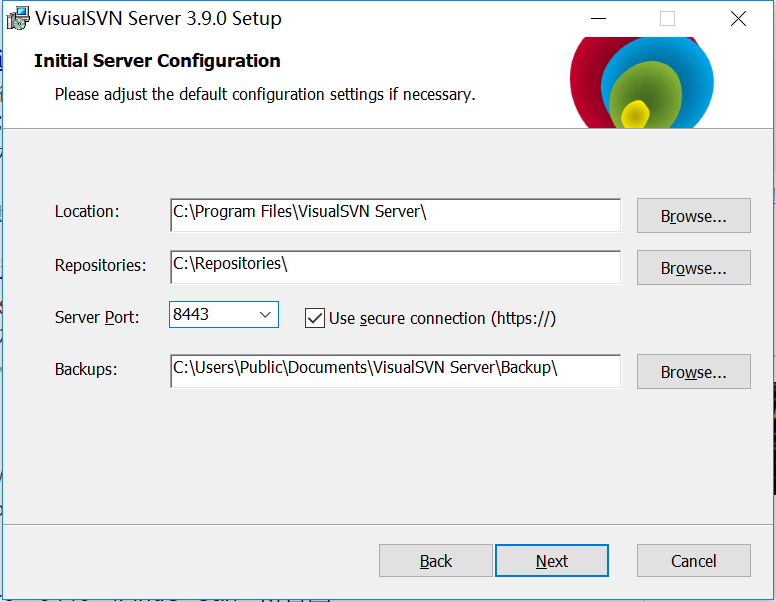Screen dimensions: 776x602
Task: Focus the Repositories path text box
Action: pos(395,266)
